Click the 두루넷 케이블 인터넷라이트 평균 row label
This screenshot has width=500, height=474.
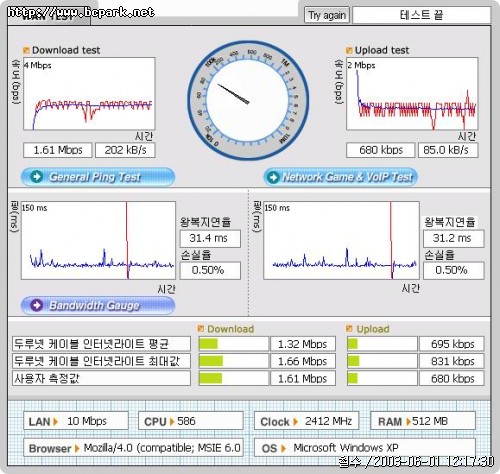pyautogui.click(x=101, y=344)
